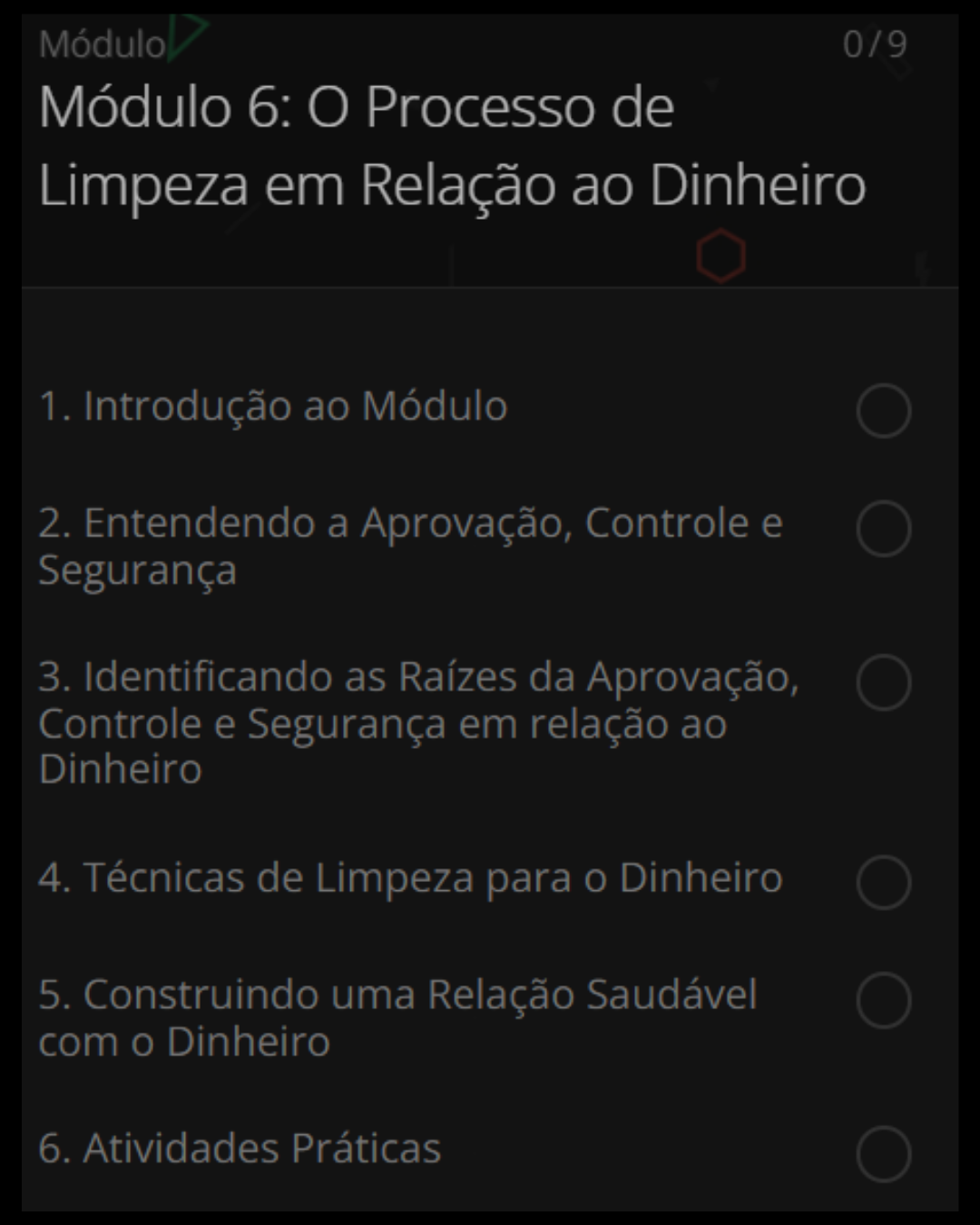Select the '6. Atividades Práticas' lesson
This screenshot has height=1225, width=980.
(240, 1148)
